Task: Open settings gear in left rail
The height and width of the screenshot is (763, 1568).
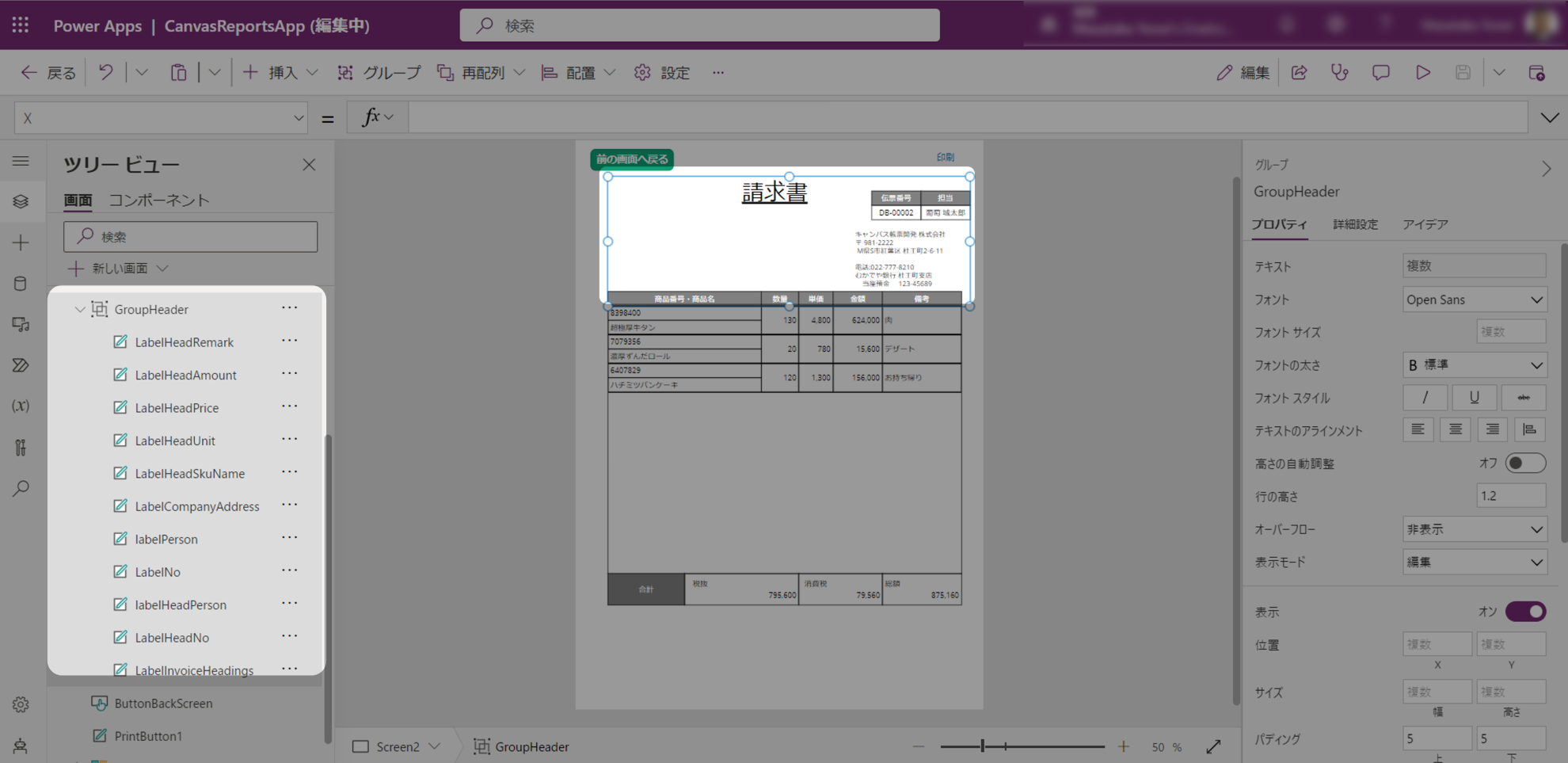Action: point(21,704)
